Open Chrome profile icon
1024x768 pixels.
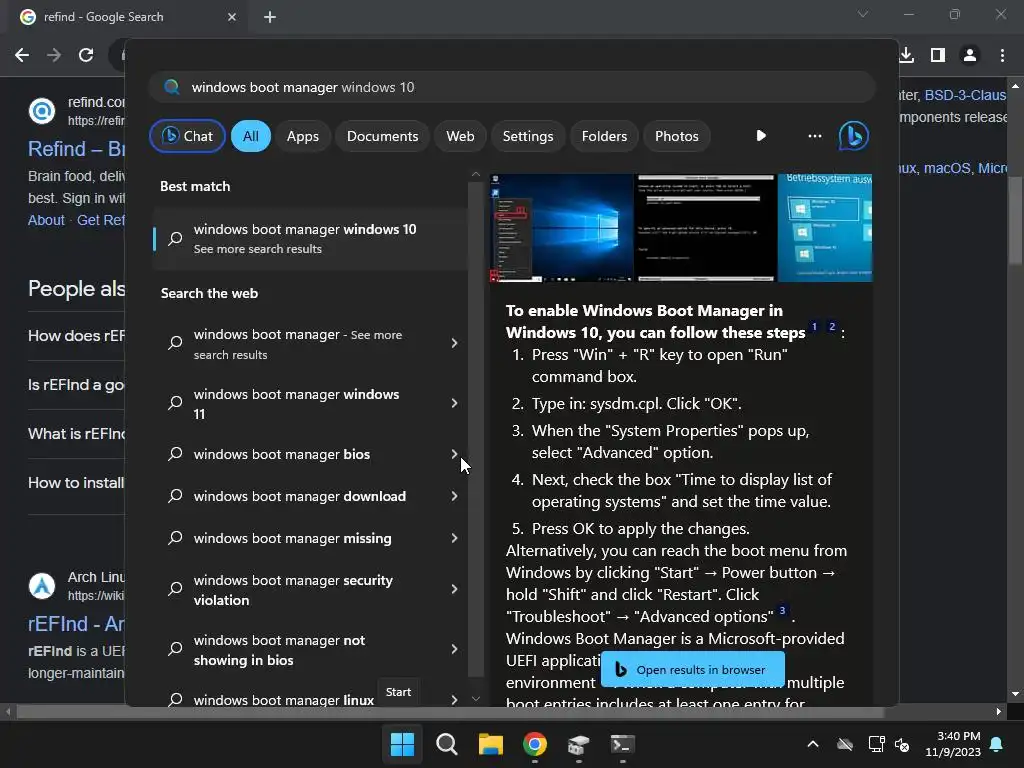tap(970, 55)
